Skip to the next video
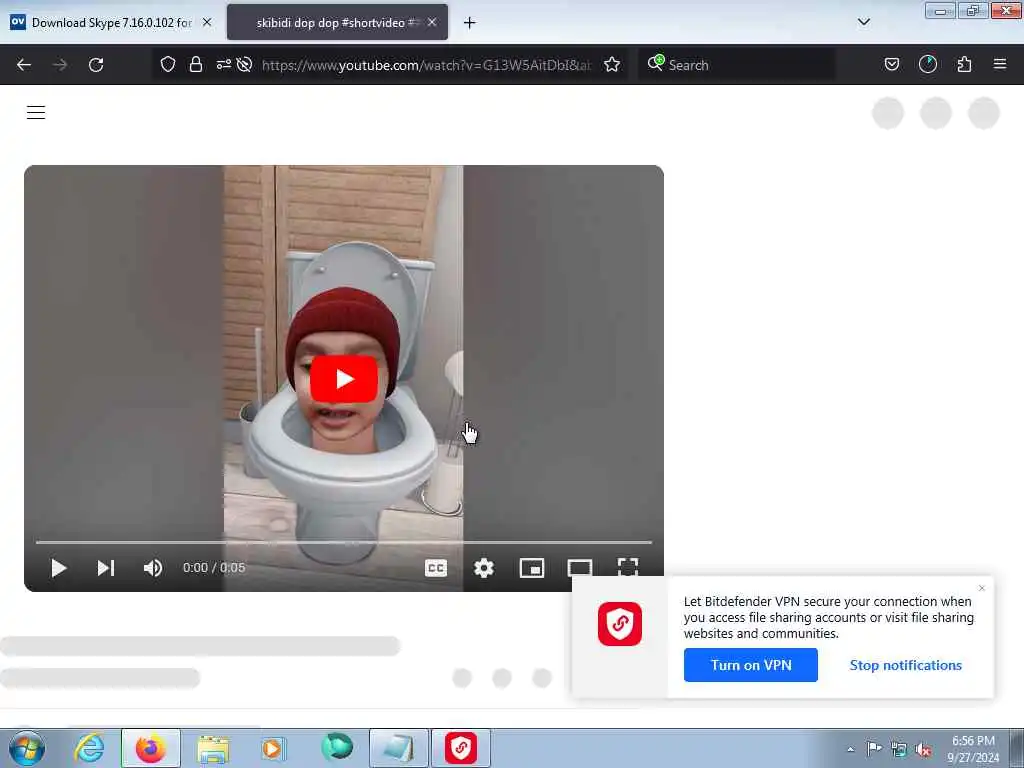 point(106,568)
